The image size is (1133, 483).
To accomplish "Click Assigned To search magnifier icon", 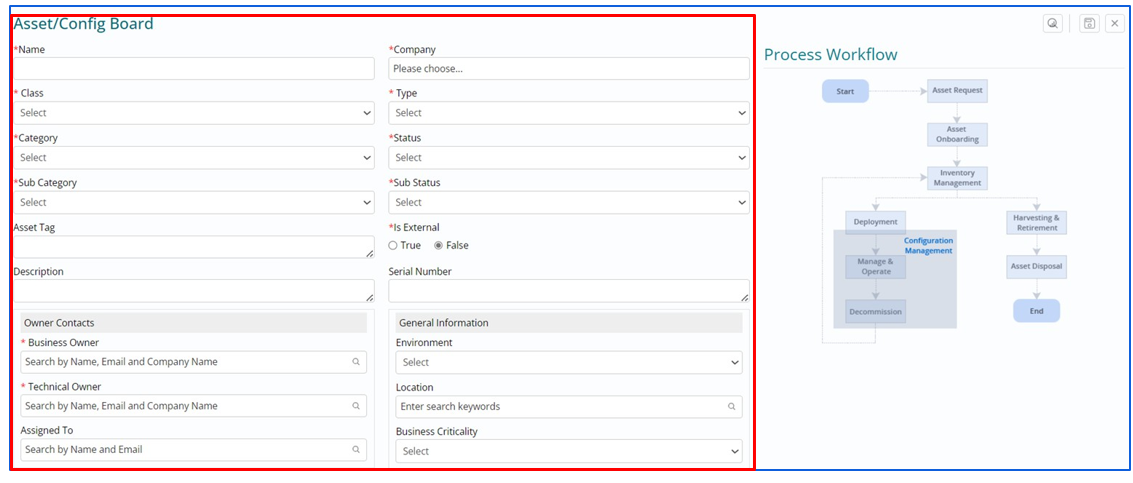I will pos(356,450).
